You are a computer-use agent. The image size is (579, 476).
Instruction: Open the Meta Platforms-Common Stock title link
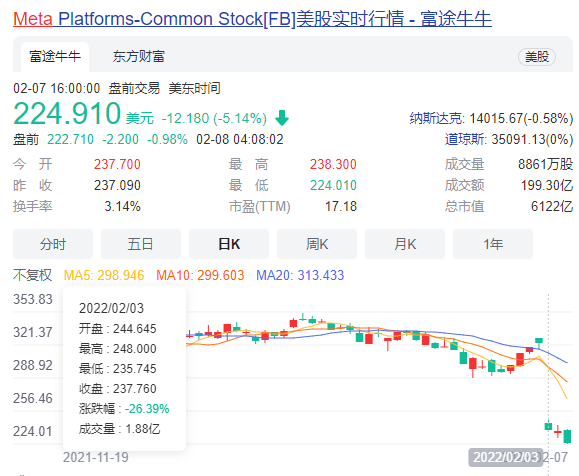(x=252, y=19)
